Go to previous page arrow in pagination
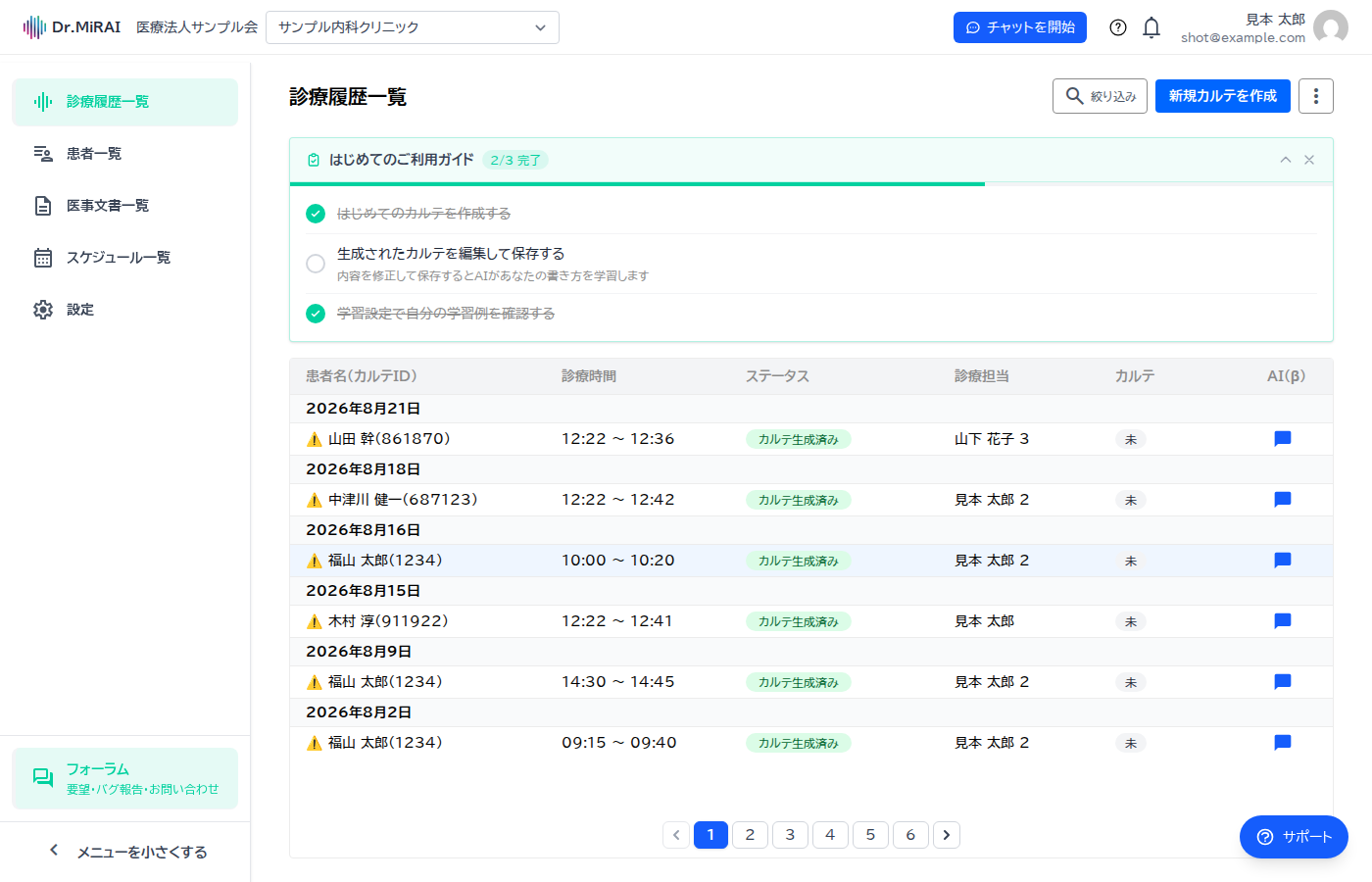The image size is (1372, 882). pyautogui.click(x=676, y=835)
